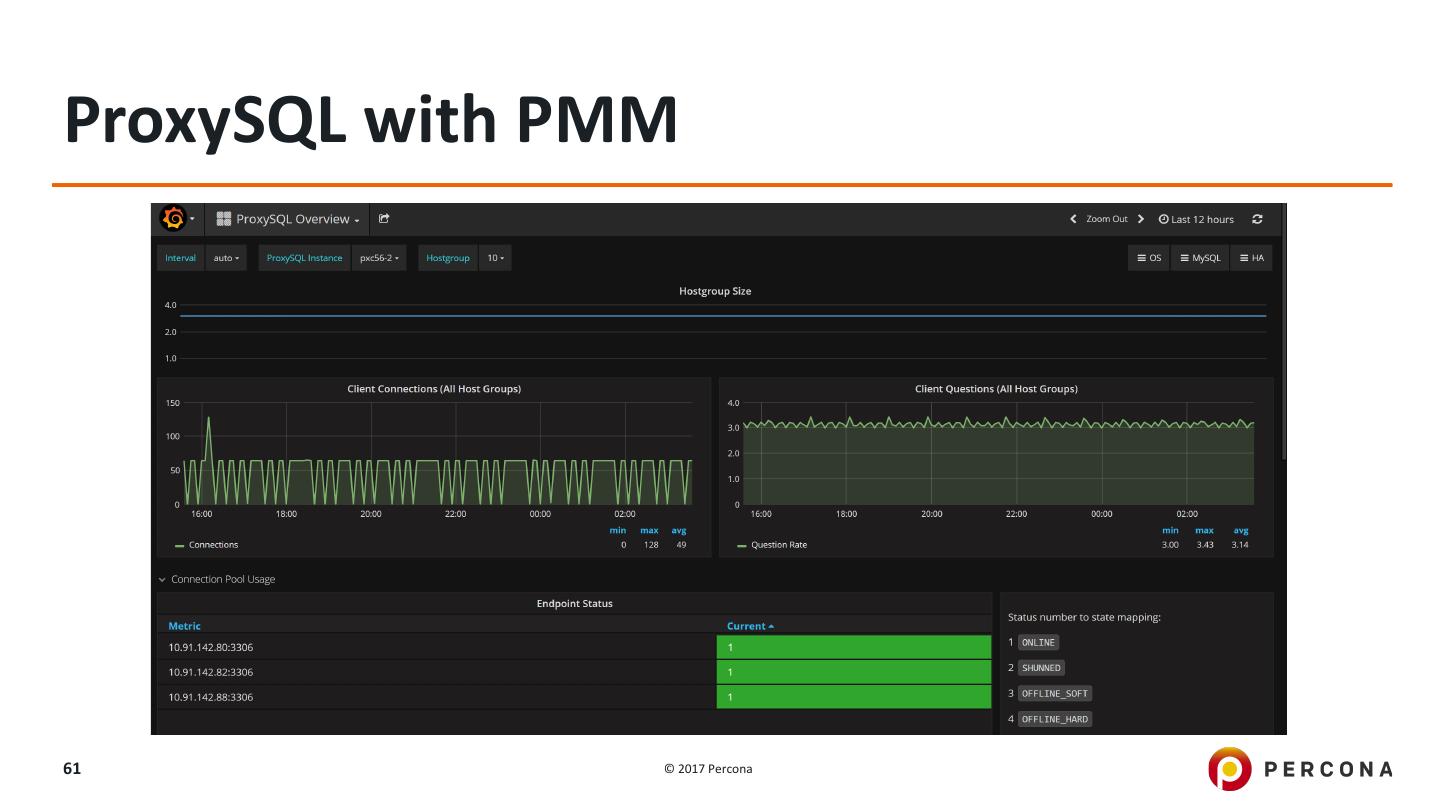This screenshot has height=810, width=1440.
Task: Open the Client Connections panel title menu
Action: point(434,388)
